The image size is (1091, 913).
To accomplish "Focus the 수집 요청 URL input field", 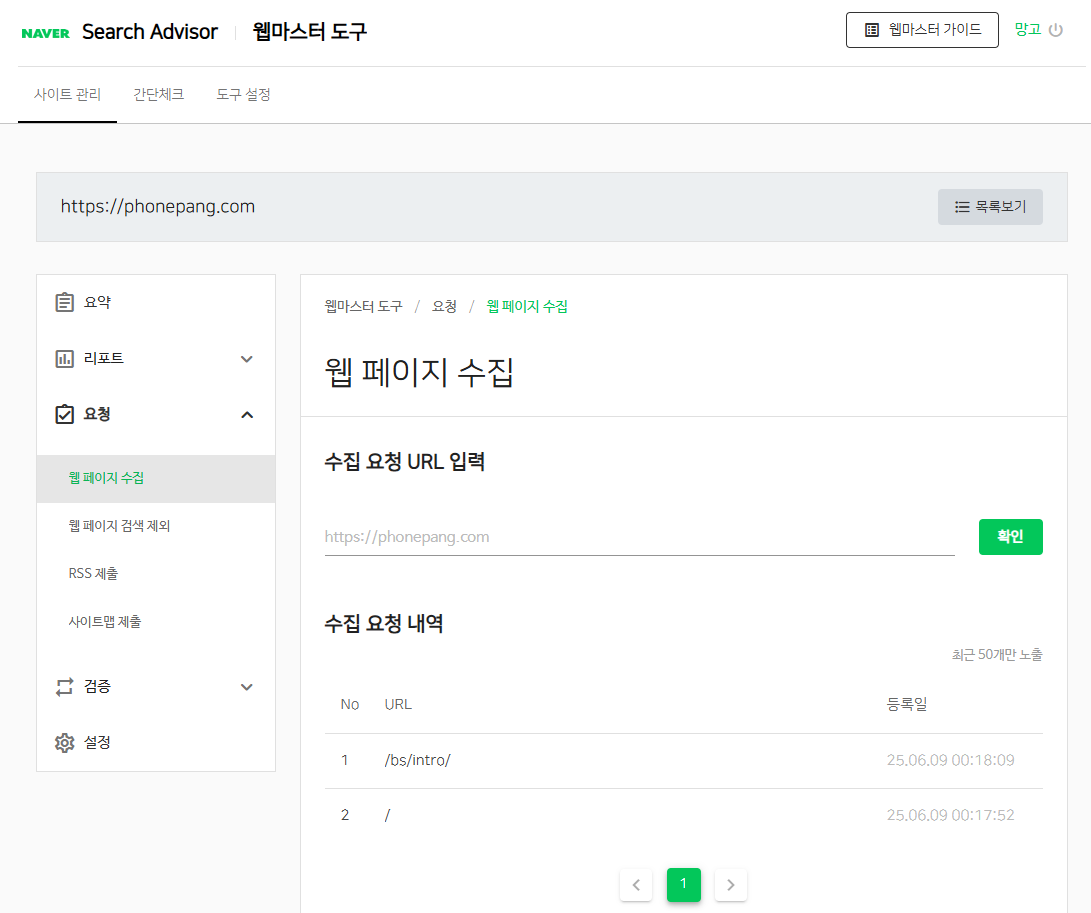I will [639, 537].
